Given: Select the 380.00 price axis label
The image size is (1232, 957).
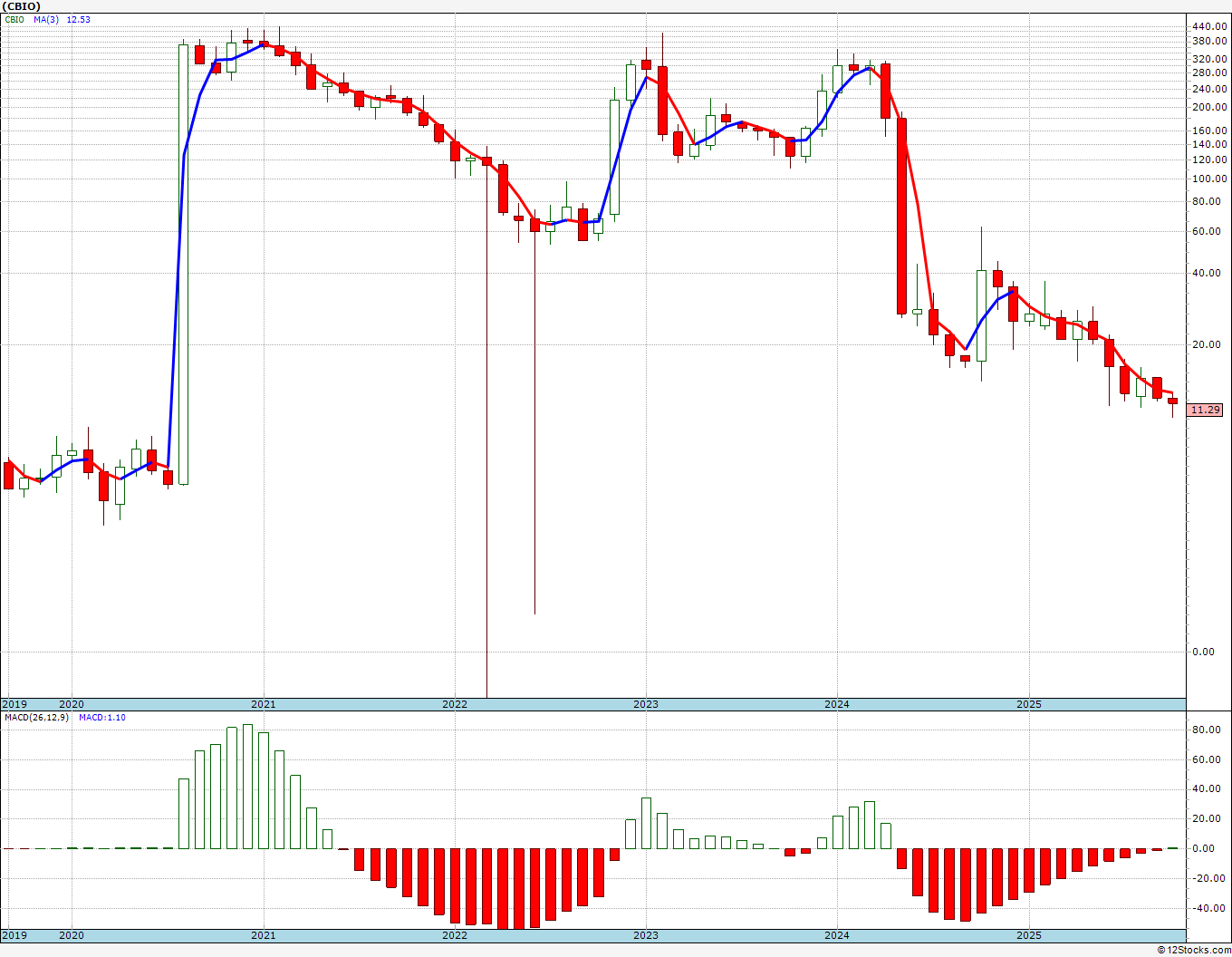Looking at the screenshot, I should pos(1210,42).
